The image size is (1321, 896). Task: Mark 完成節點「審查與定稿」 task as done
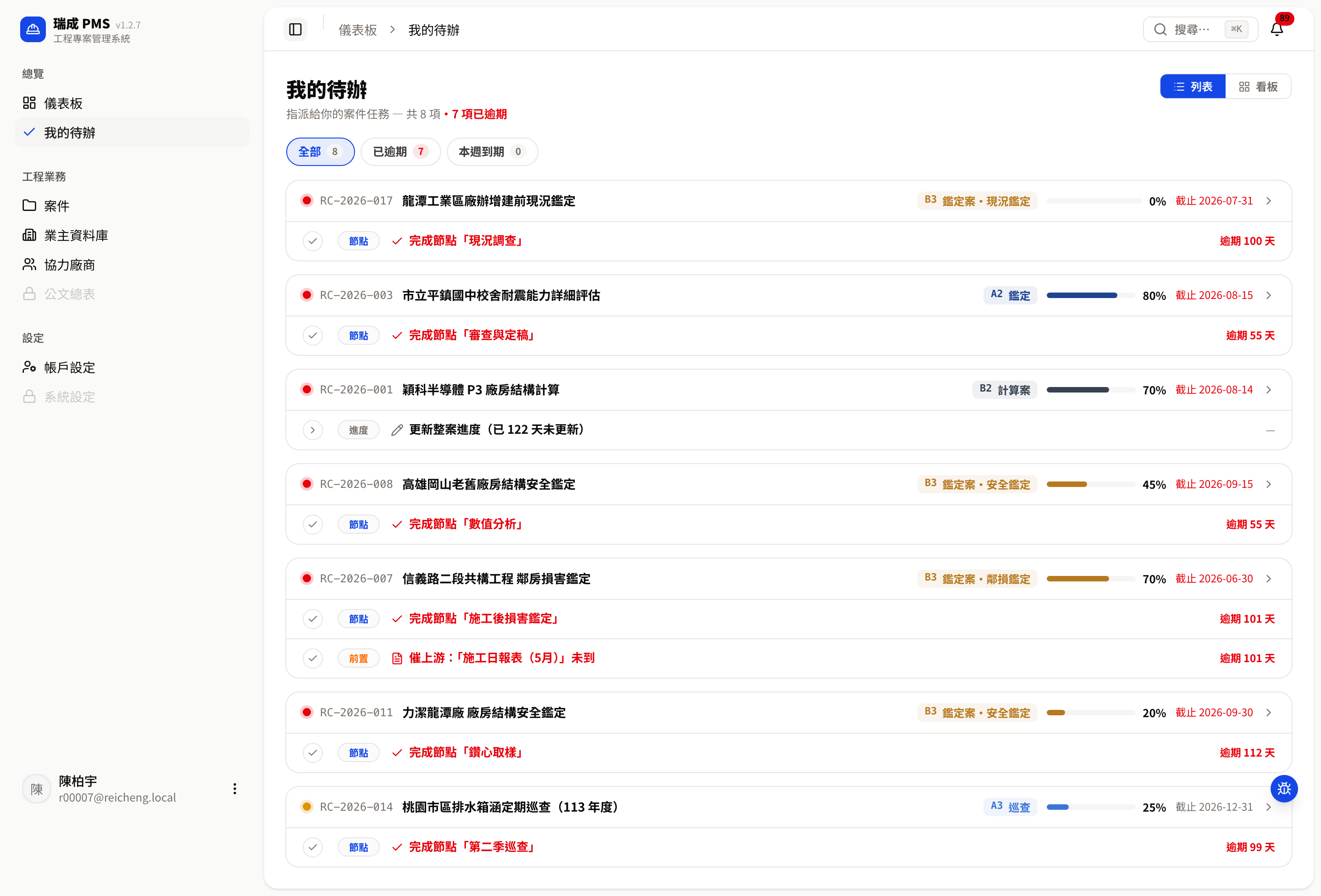coord(313,336)
